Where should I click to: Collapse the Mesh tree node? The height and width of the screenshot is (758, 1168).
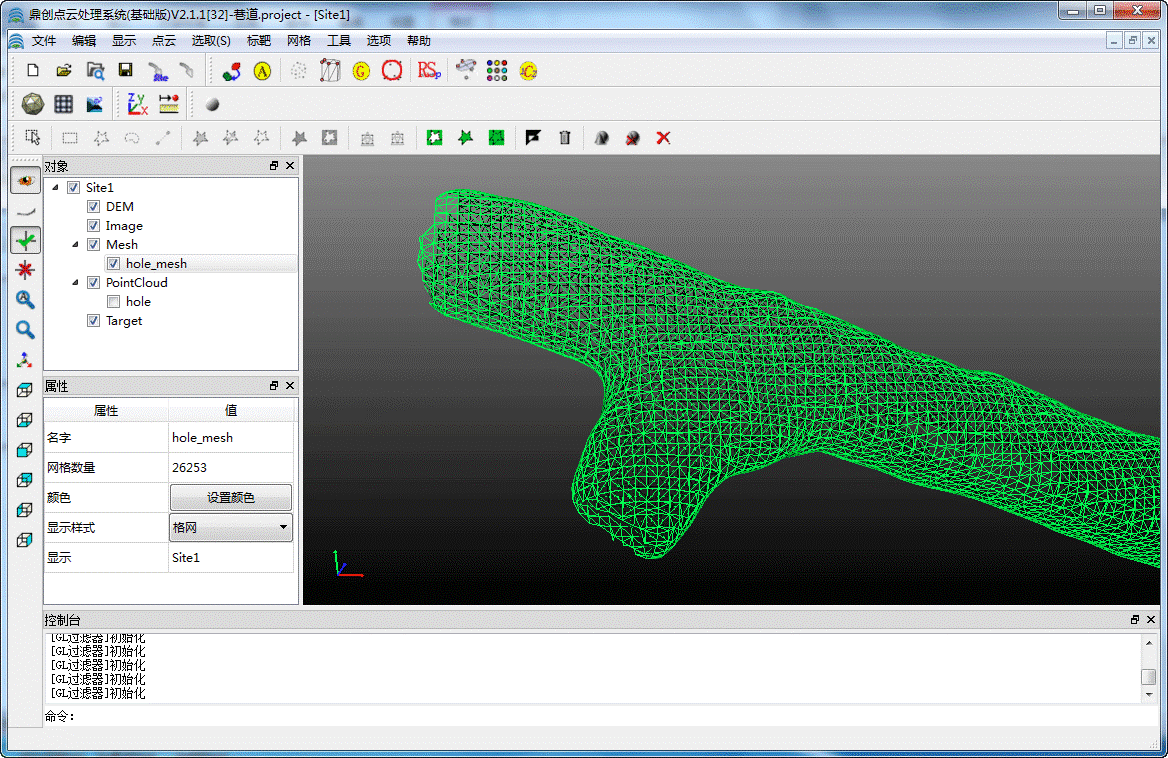tap(76, 245)
